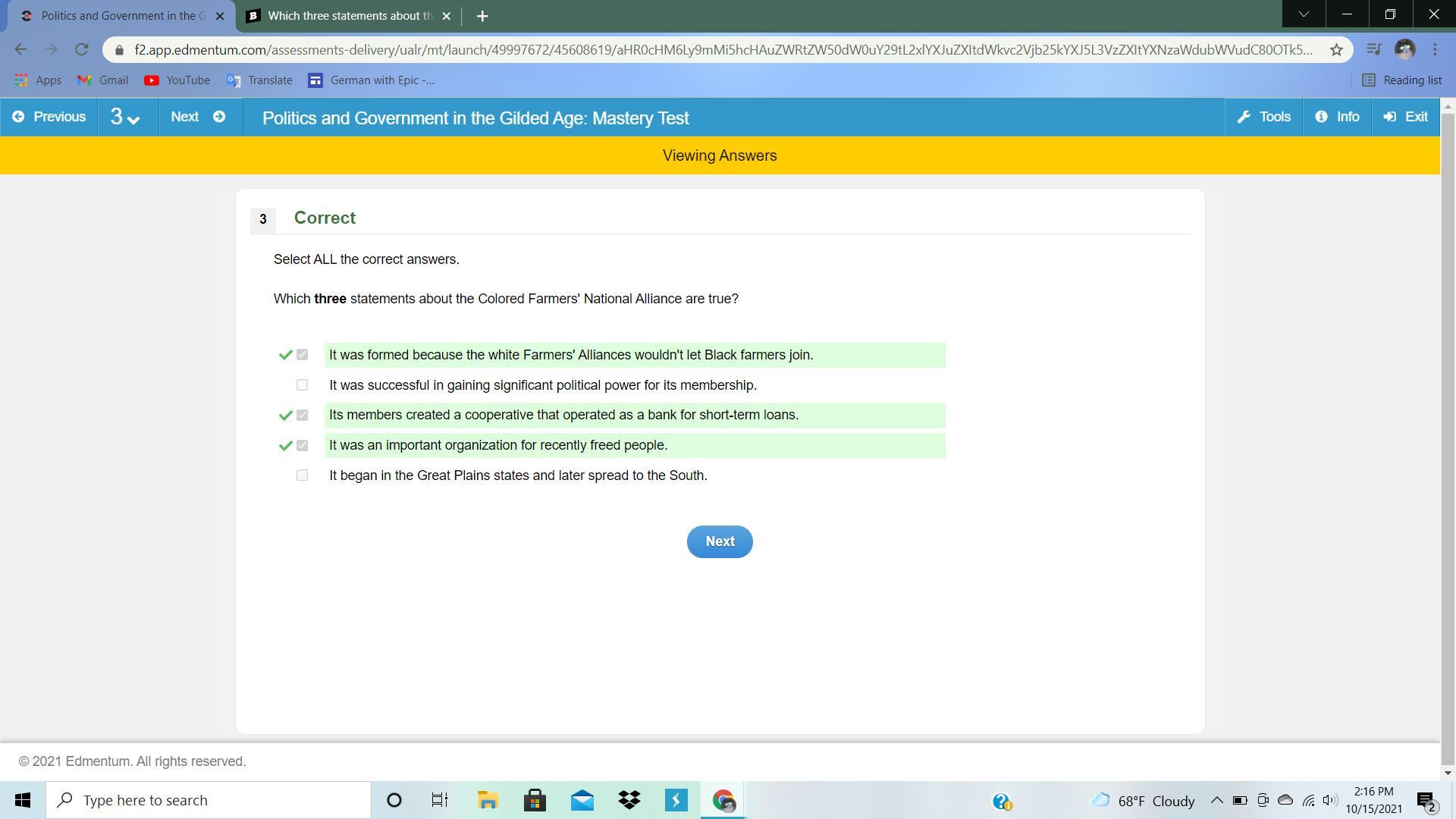Go to Previous question

tap(49, 117)
